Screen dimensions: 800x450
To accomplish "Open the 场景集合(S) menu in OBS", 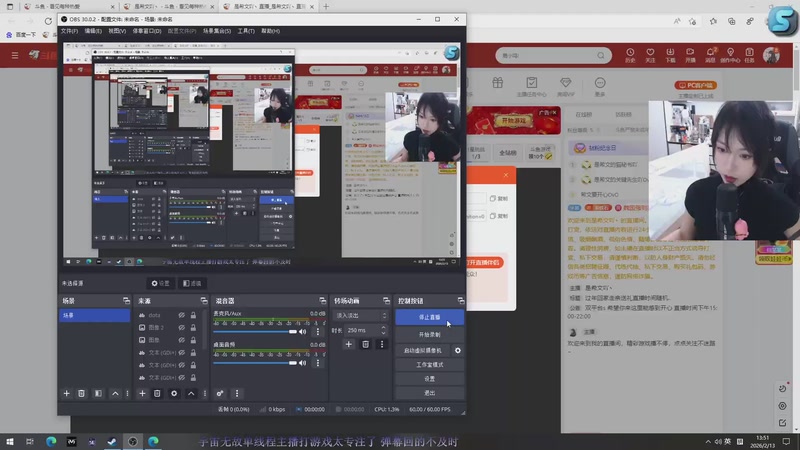I will (x=217, y=31).
